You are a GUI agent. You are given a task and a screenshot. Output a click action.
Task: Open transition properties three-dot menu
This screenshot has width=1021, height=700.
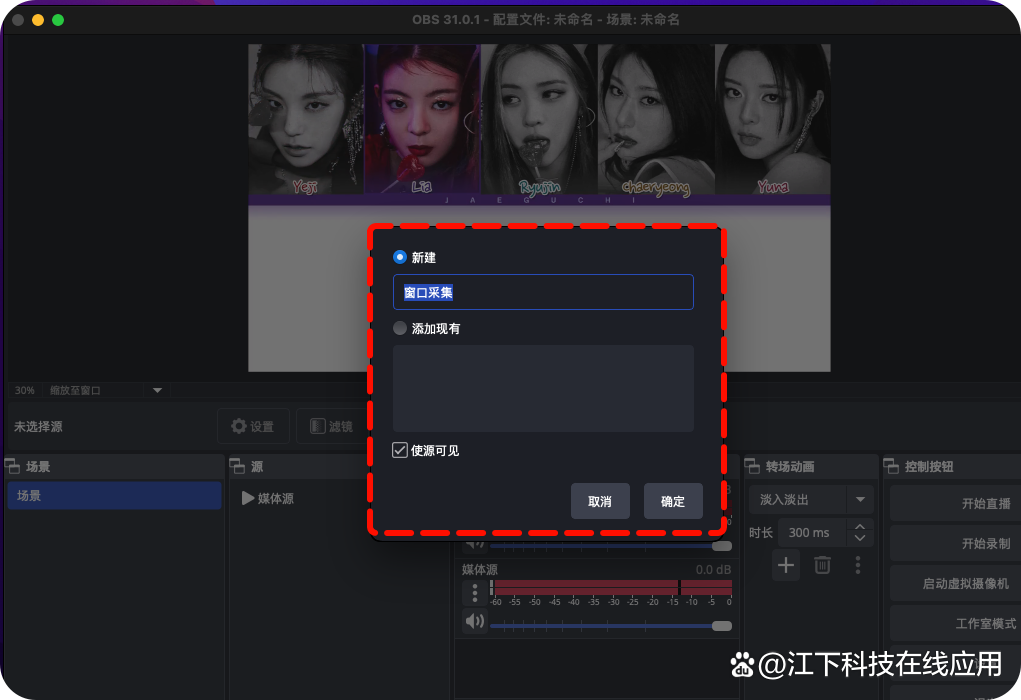point(857,565)
